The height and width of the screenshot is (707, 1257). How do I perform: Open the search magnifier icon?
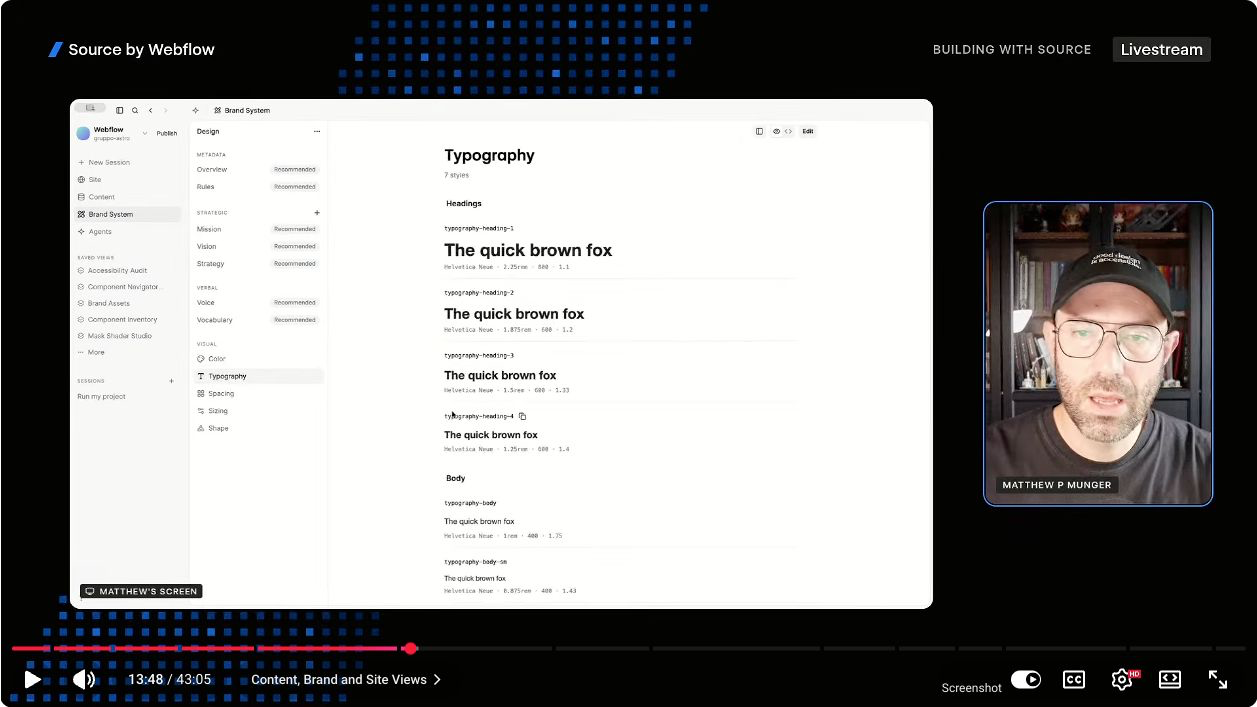click(x=135, y=111)
